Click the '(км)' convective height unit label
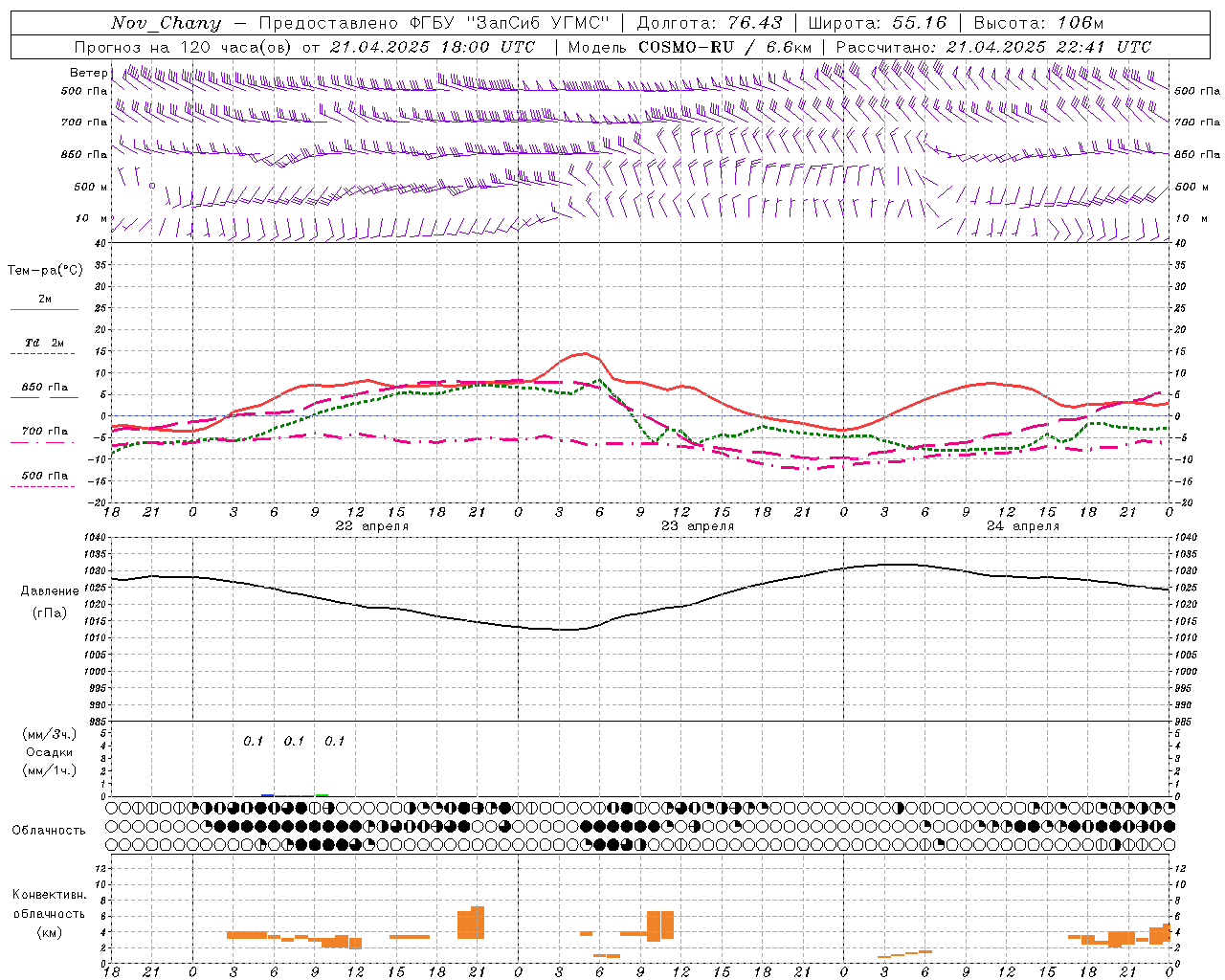1225x980 pixels. pyautogui.click(x=50, y=932)
